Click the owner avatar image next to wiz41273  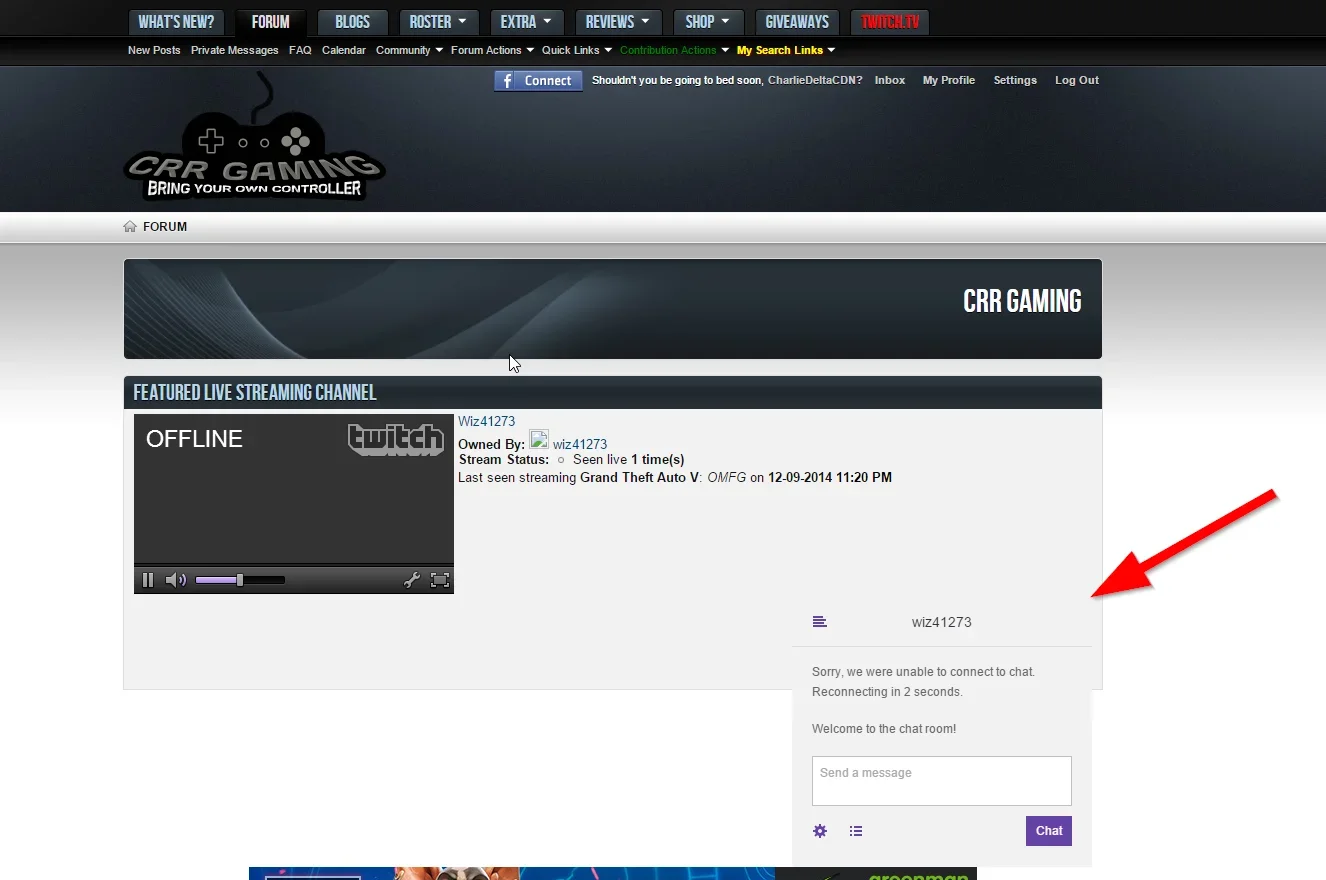[x=539, y=440]
